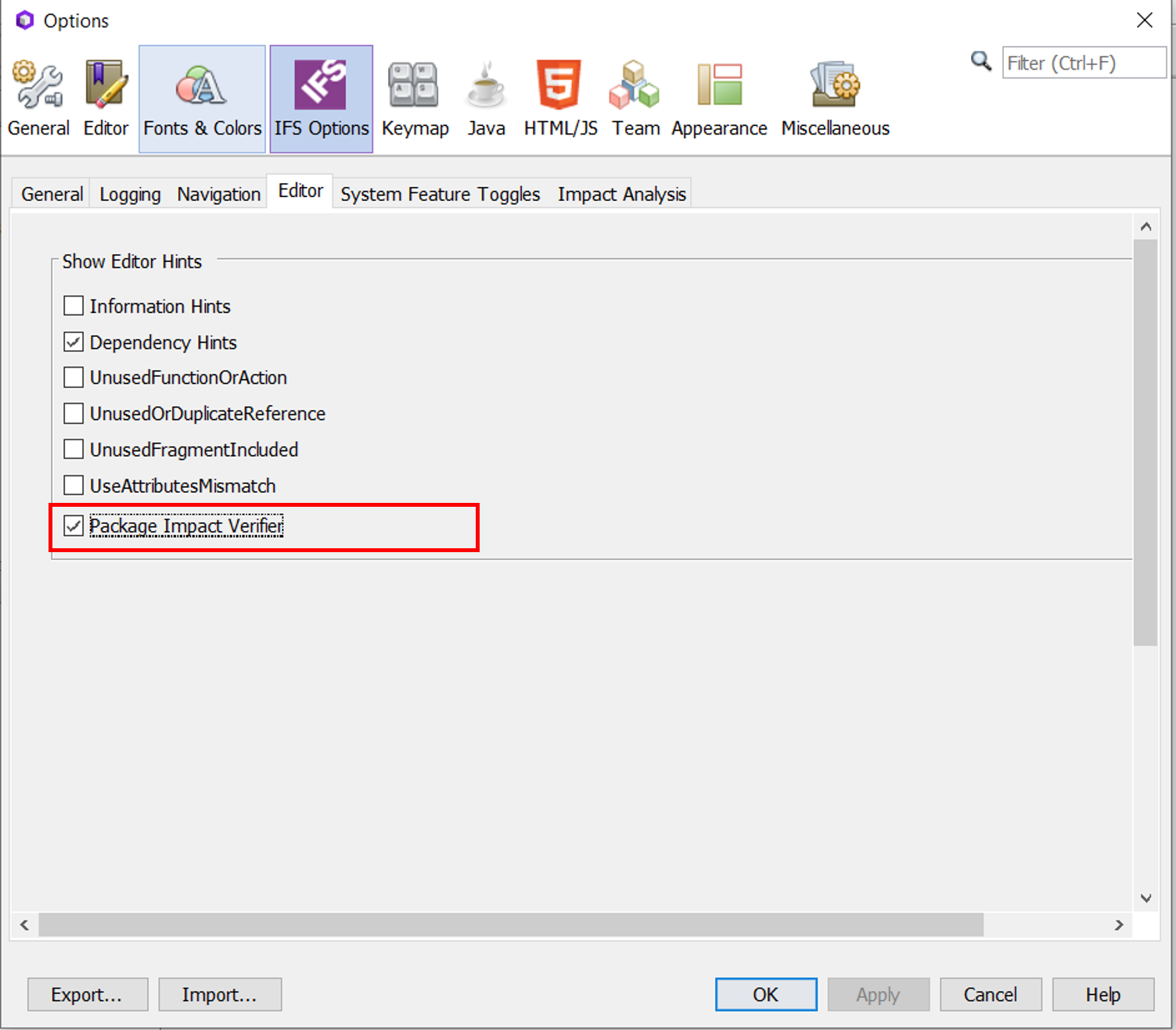Click the Filter search field
This screenshot has width=1176, height=1030.
pyautogui.click(x=1084, y=63)
